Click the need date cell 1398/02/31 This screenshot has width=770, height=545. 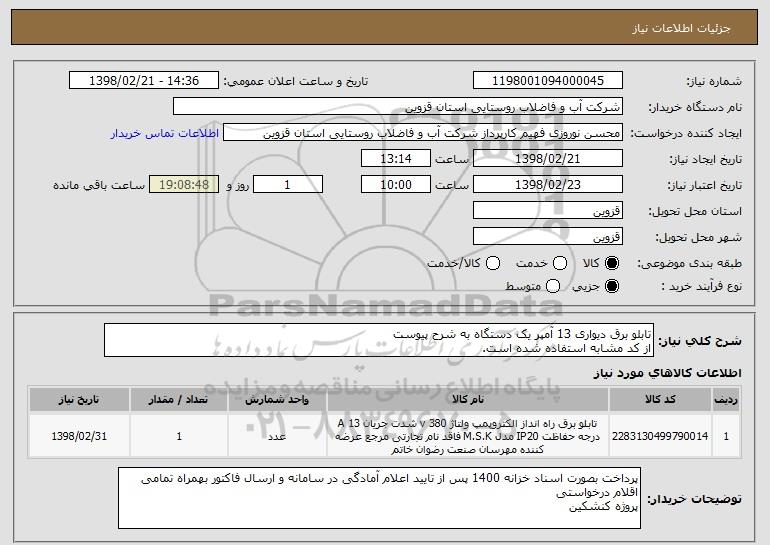click(x=79, y=436)
